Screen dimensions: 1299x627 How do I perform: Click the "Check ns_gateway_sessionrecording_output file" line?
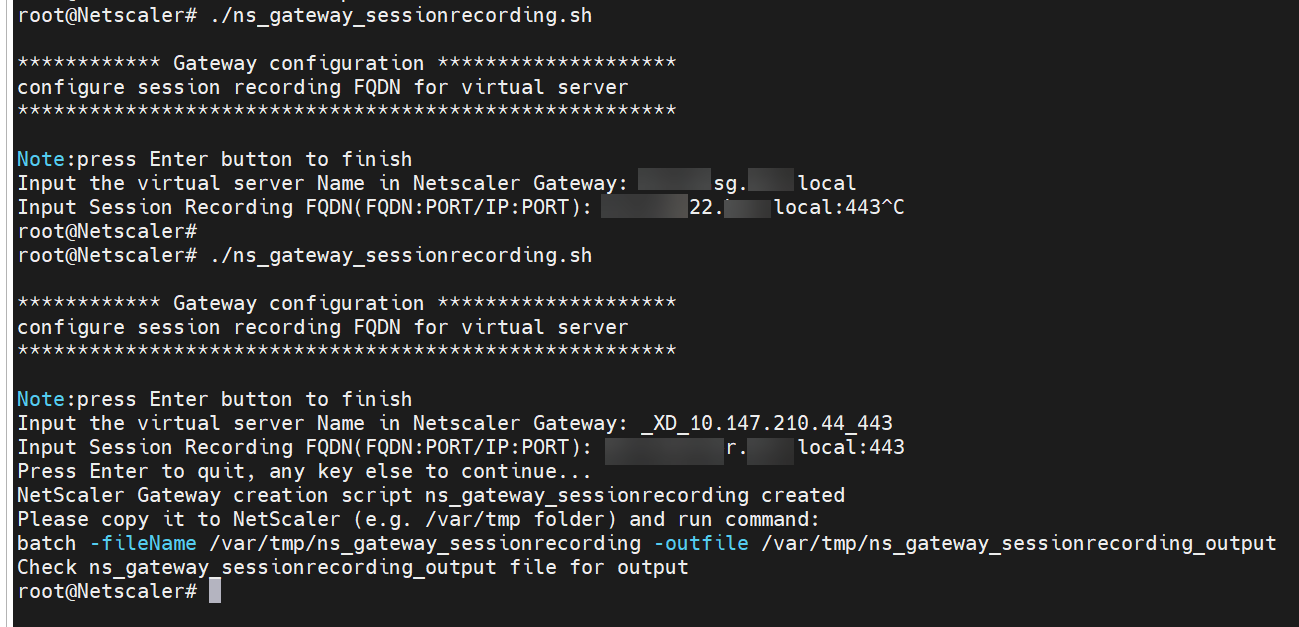coord(352,568)
